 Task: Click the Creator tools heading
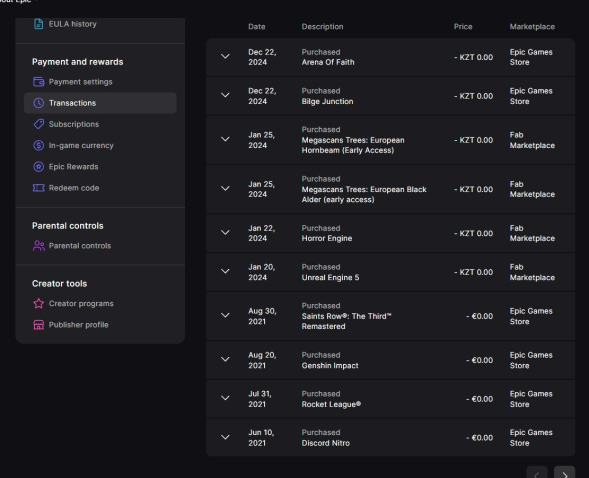(x=59, y=283)
